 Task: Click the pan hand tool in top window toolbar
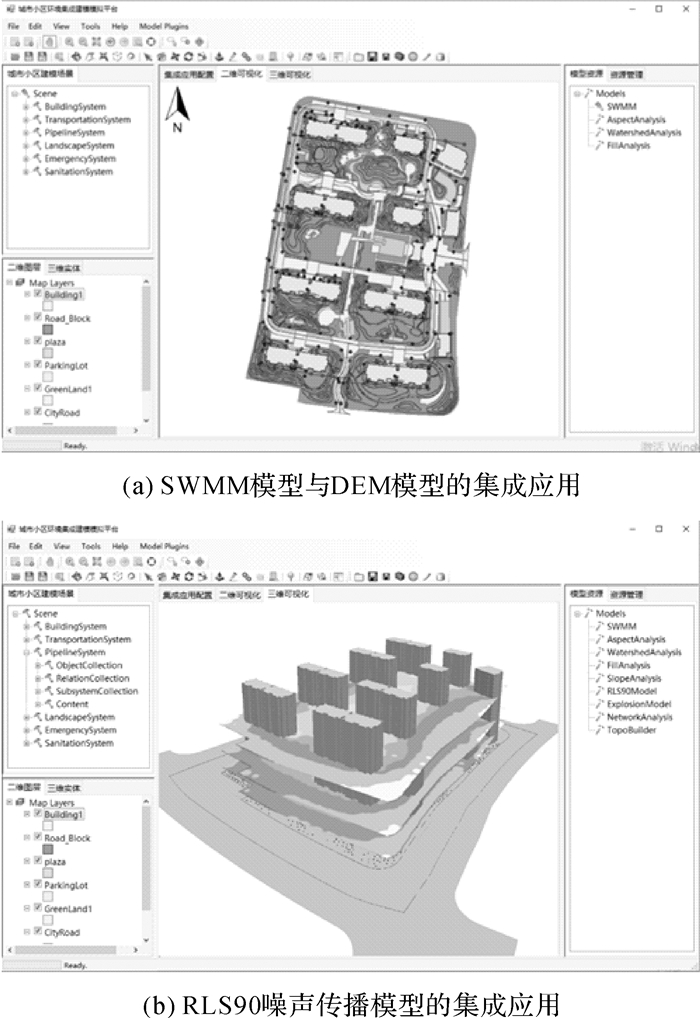(x=50, y=43)
